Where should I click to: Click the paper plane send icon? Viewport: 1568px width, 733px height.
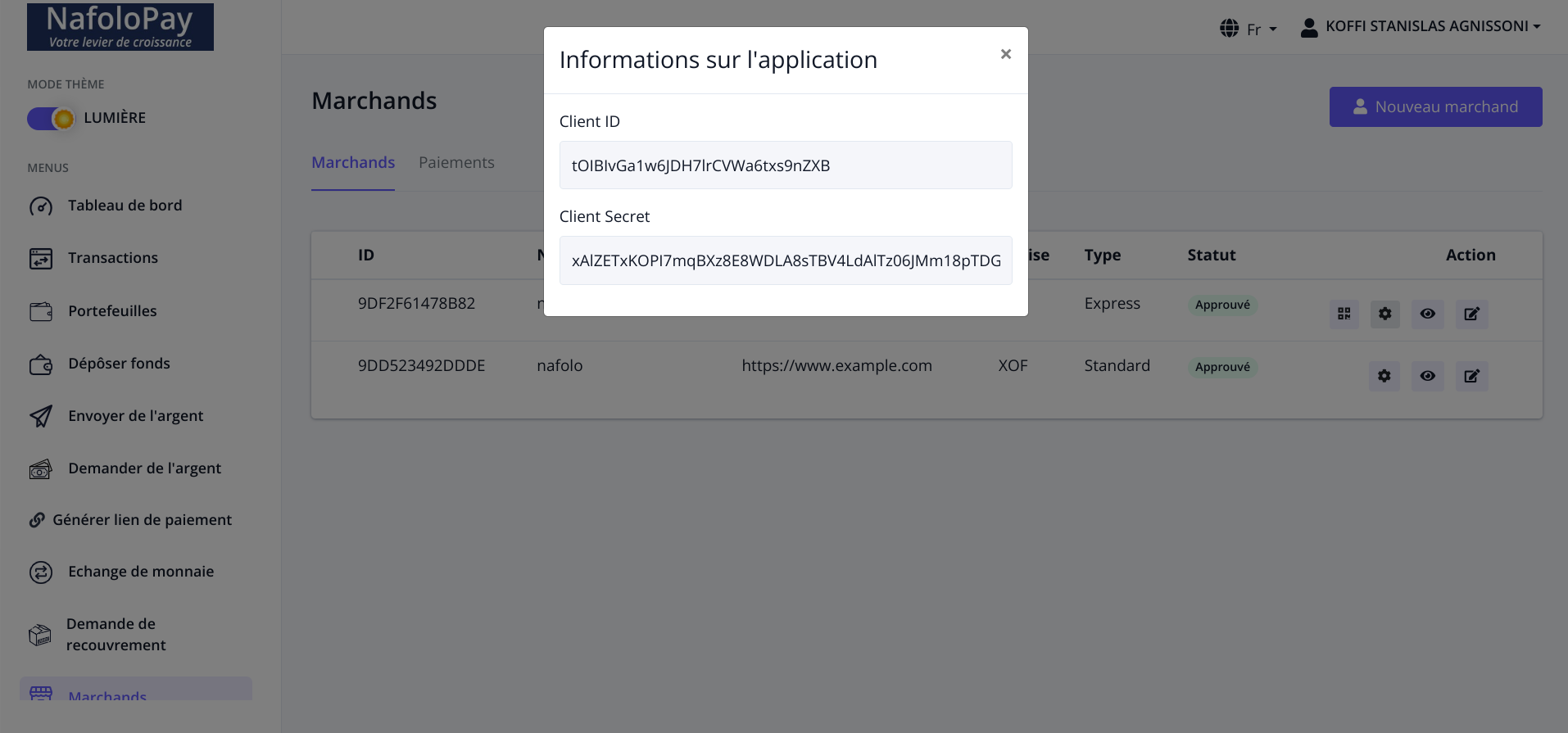pyautogui.click(x=41, y=416)
